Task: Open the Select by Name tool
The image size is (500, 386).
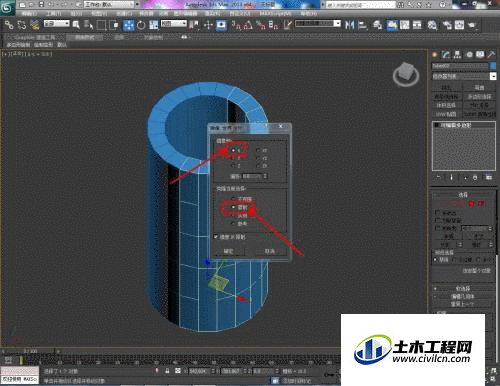Action: coord(88,25)
